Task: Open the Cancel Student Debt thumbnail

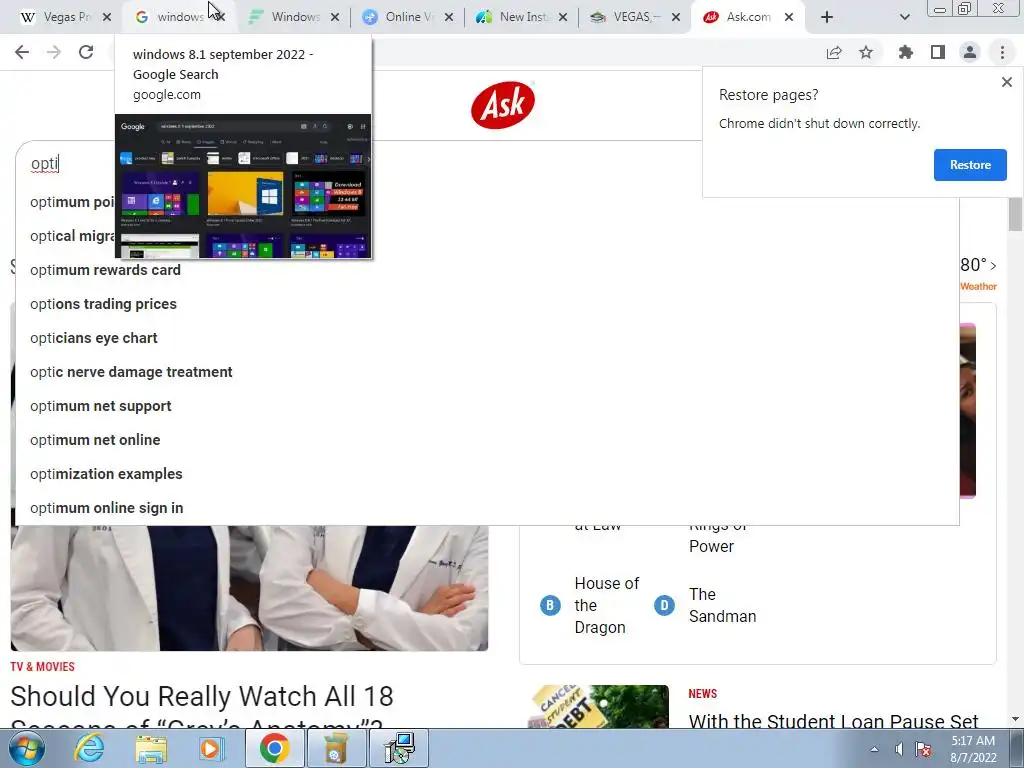Action: coord(598,707)
